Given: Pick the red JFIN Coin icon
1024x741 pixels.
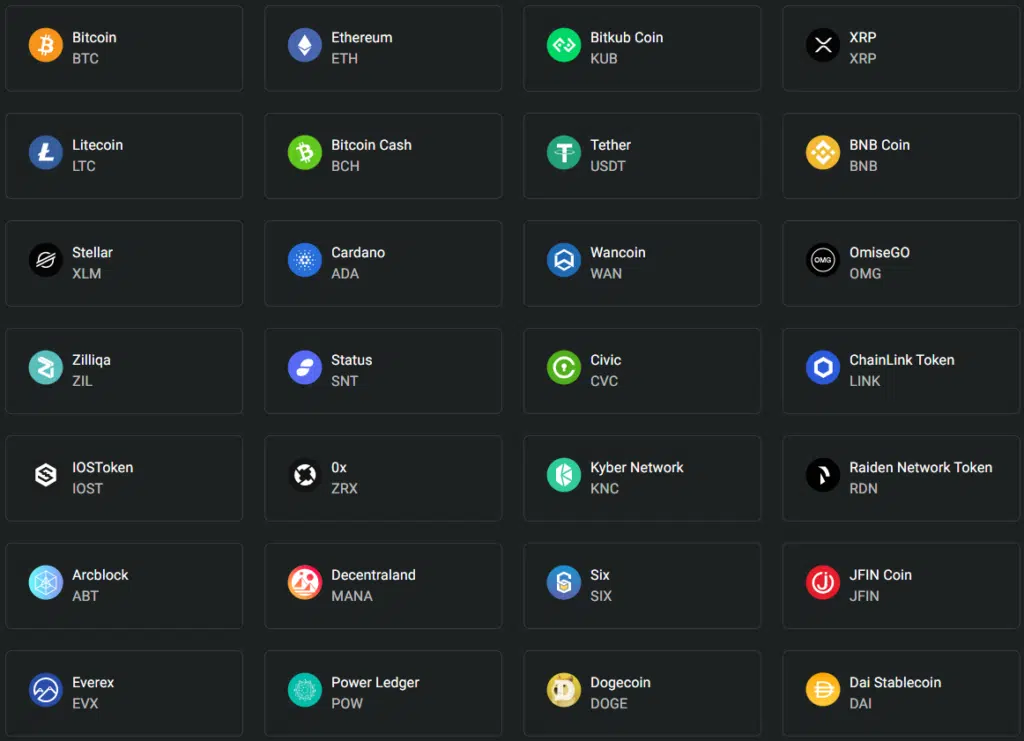Looking at the screenshot, I should pyautogui.click(x=823, y=582).
